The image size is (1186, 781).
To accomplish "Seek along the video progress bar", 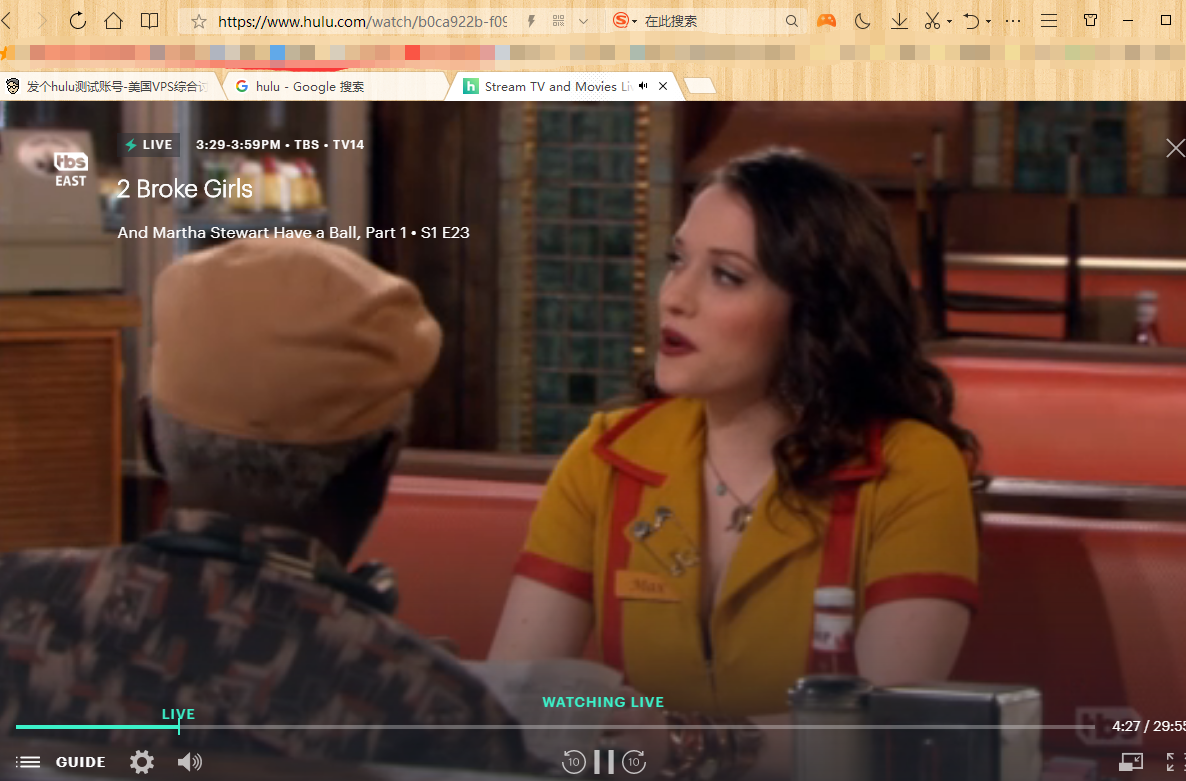I will (555, 727).
